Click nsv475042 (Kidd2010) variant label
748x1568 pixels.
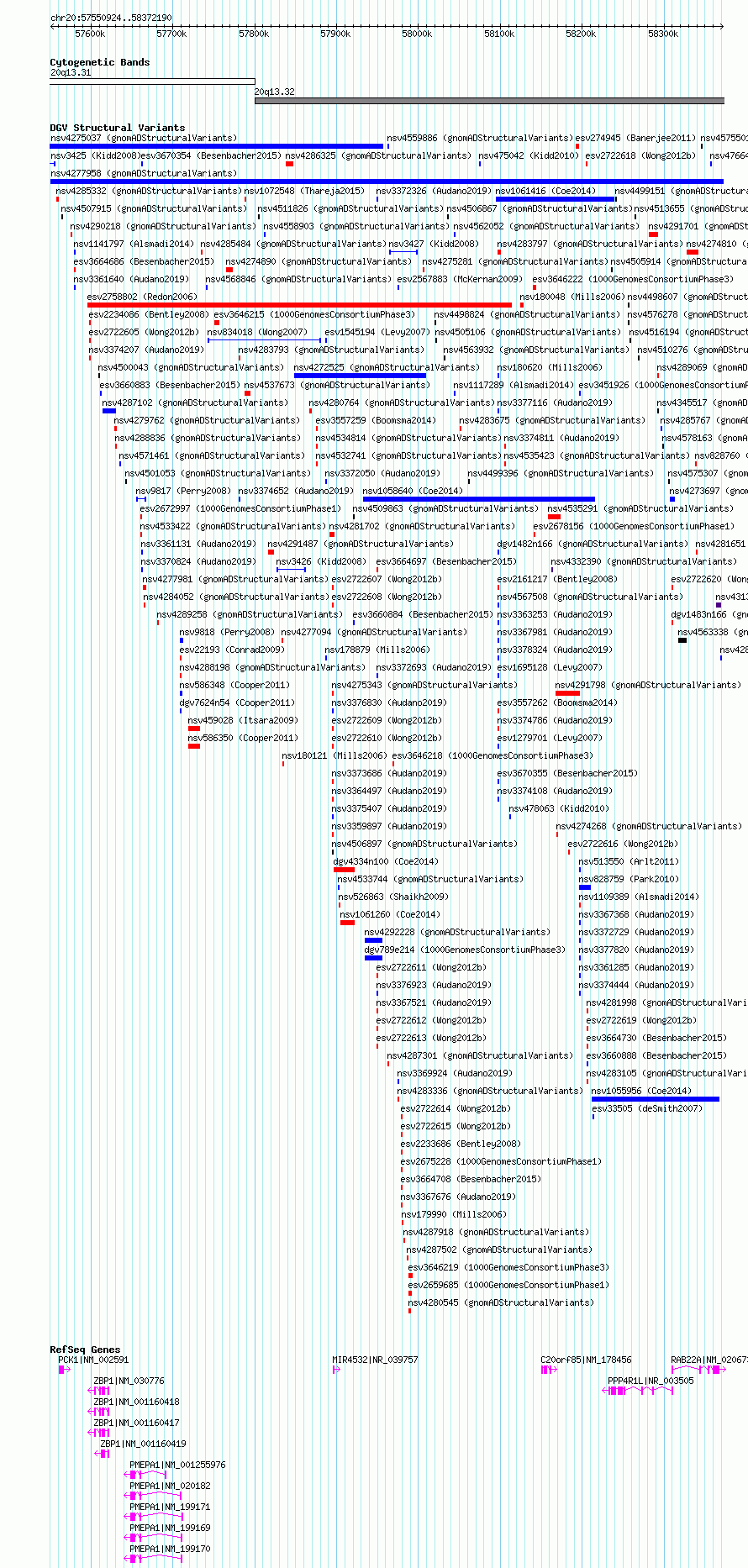click(529, 155)
